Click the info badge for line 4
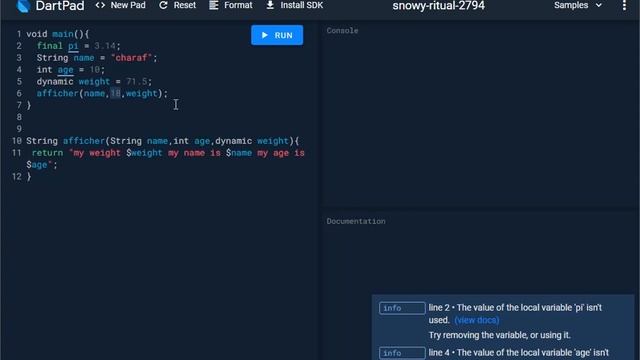The image size is (640, 360). tap(402, 353)
